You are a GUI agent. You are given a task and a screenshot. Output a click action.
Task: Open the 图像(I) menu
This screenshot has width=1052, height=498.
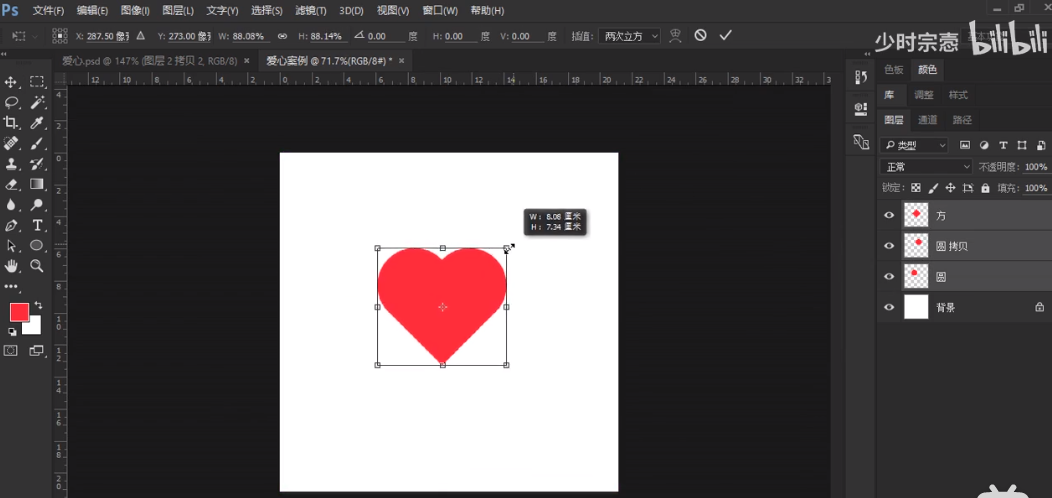click(136, 11)
